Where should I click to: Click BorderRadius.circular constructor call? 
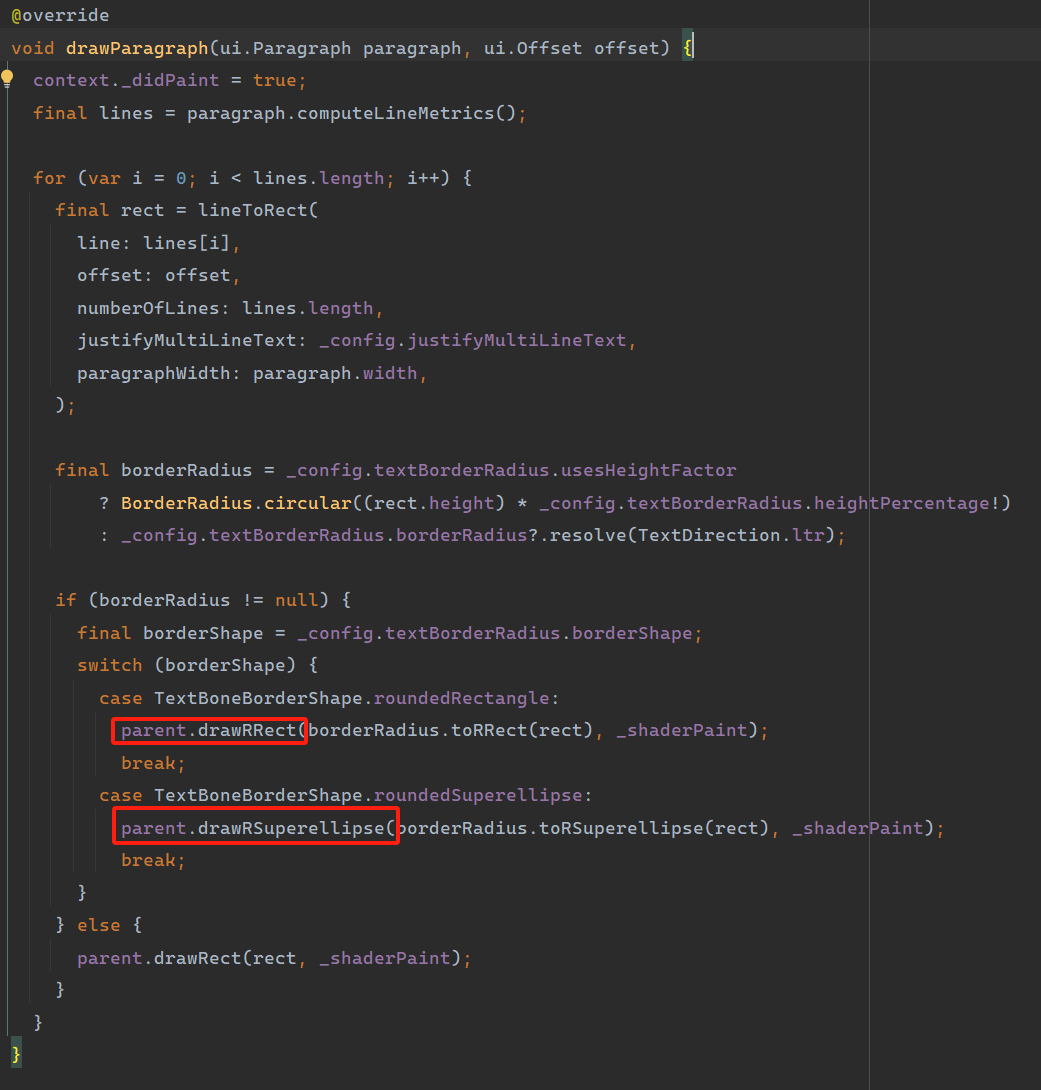tap(236, 503)
